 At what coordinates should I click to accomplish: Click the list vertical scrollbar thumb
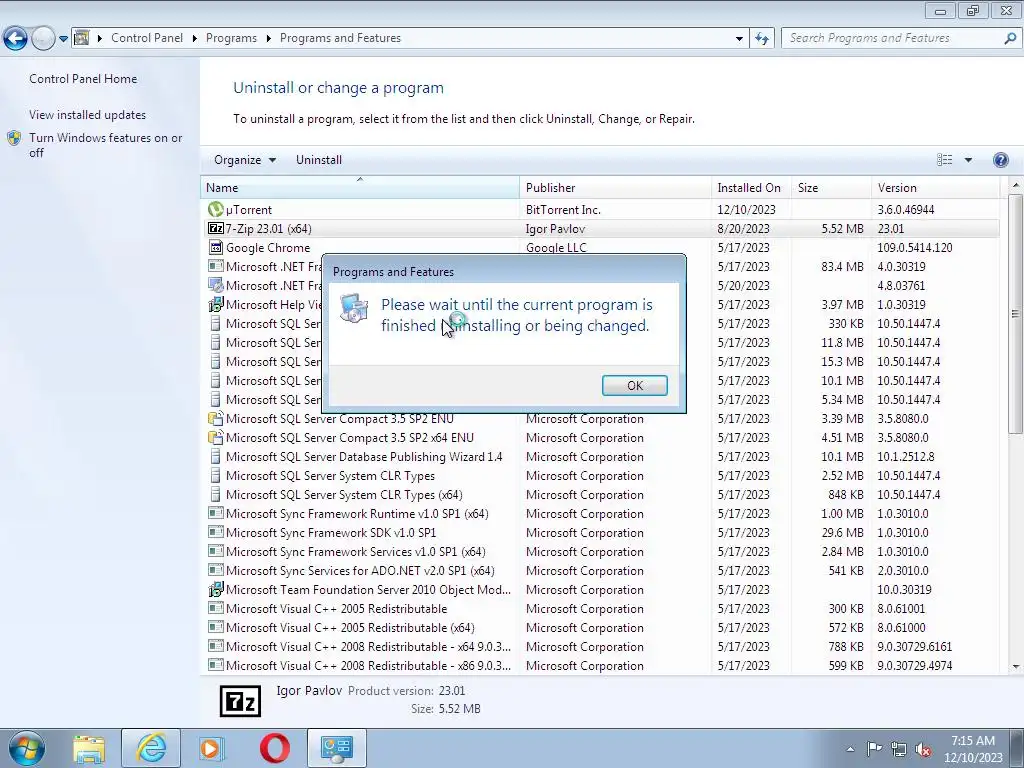(x=1015, y=313)
